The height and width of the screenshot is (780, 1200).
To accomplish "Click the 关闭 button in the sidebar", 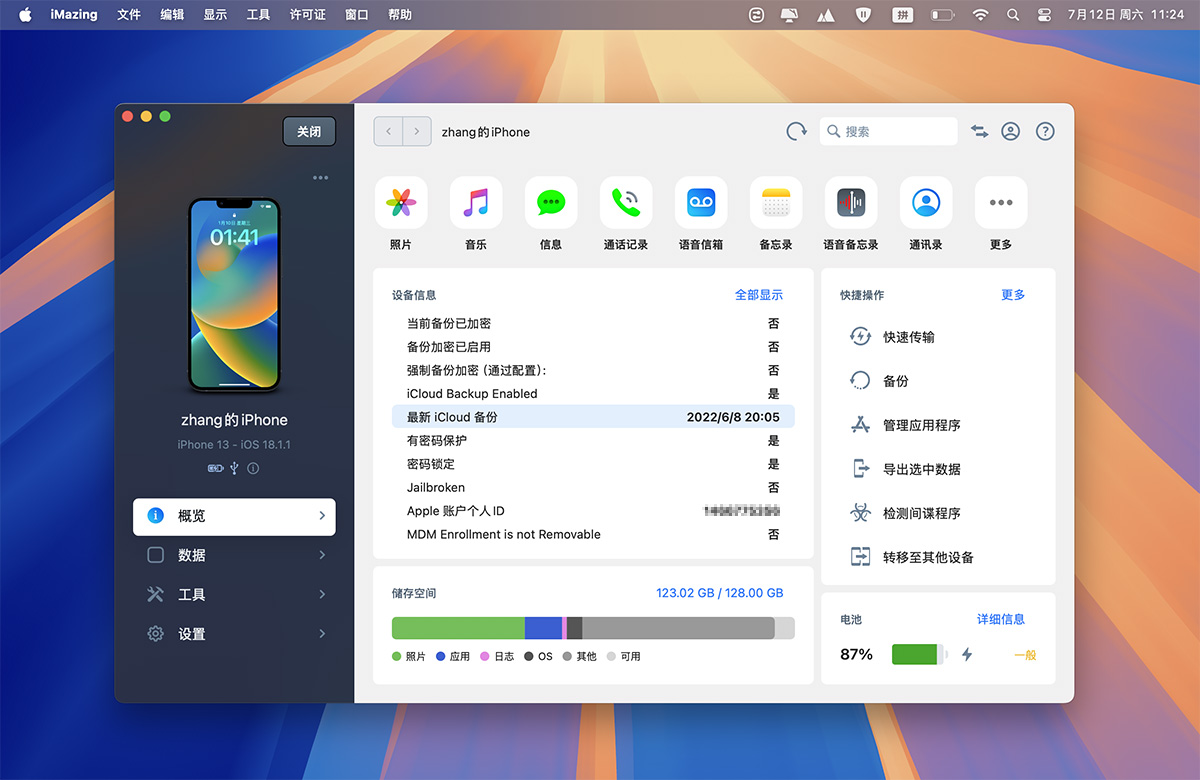I will [x=309, y=131].
